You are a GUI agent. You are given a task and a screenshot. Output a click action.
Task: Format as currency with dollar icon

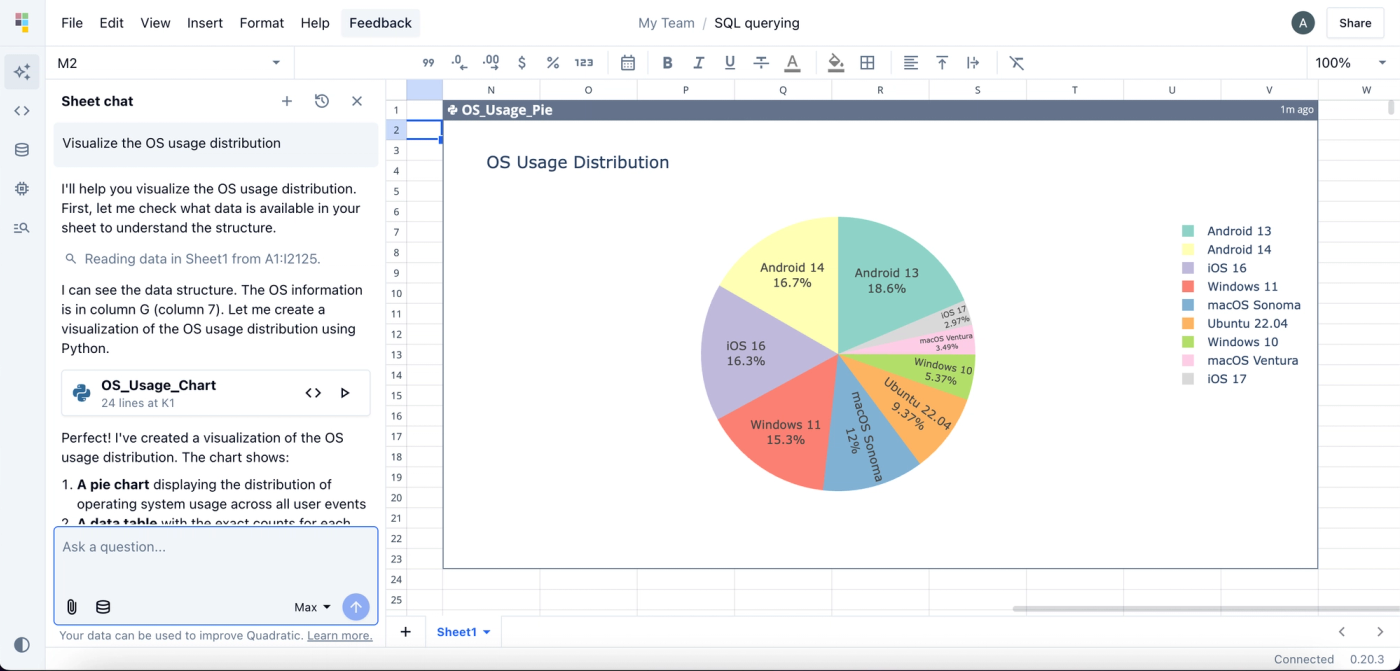click(522, 63)
